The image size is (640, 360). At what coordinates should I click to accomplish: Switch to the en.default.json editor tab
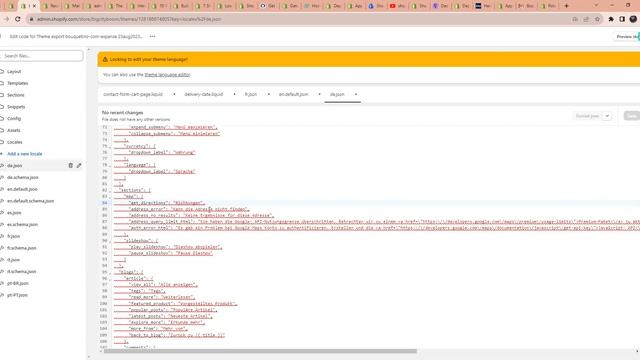(293, 94)
